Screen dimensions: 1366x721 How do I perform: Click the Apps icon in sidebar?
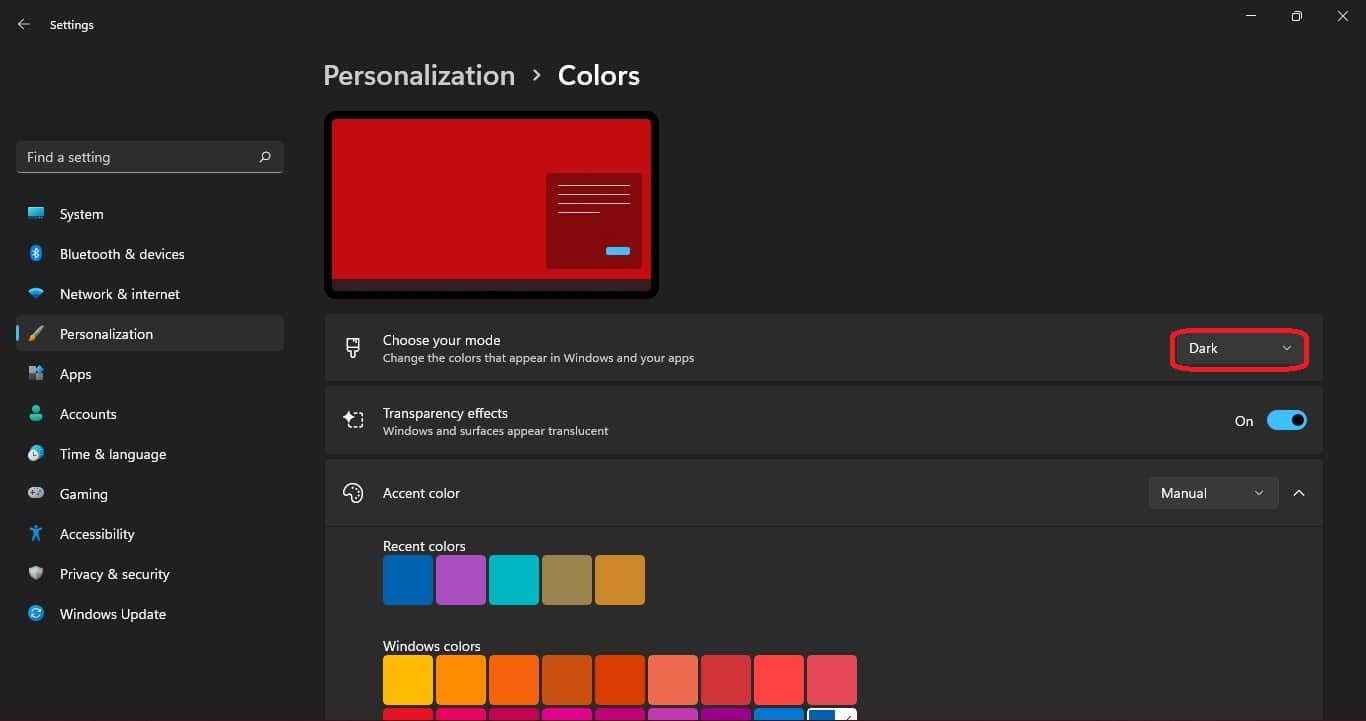(x=36, y=374)
